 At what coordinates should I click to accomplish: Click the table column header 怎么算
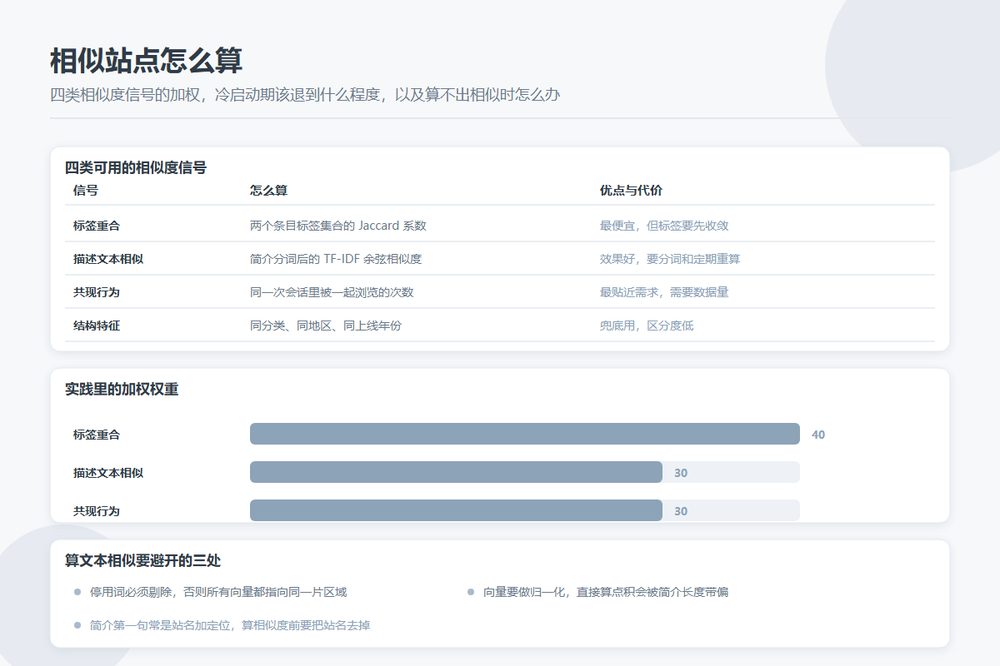268,190
